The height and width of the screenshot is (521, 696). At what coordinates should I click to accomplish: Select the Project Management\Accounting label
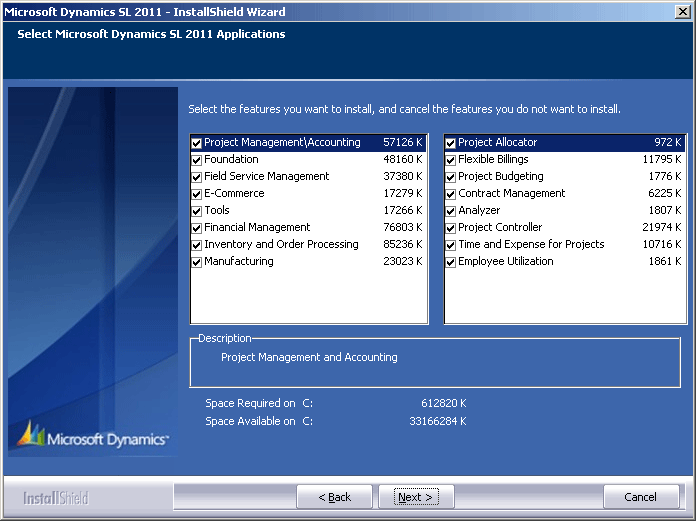[282, 142]
